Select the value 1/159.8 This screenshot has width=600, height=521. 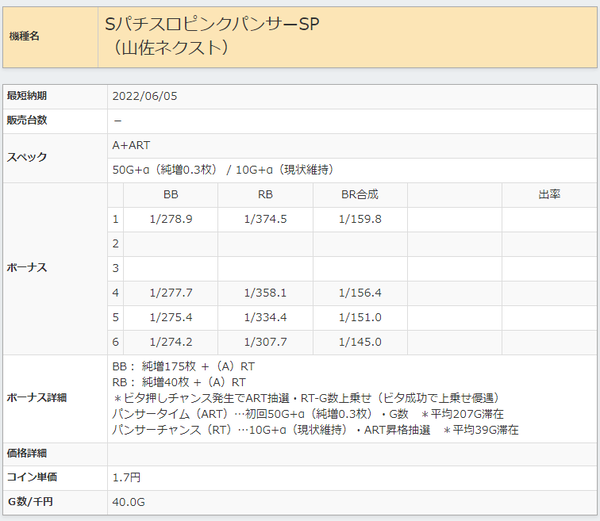[360, 219]
